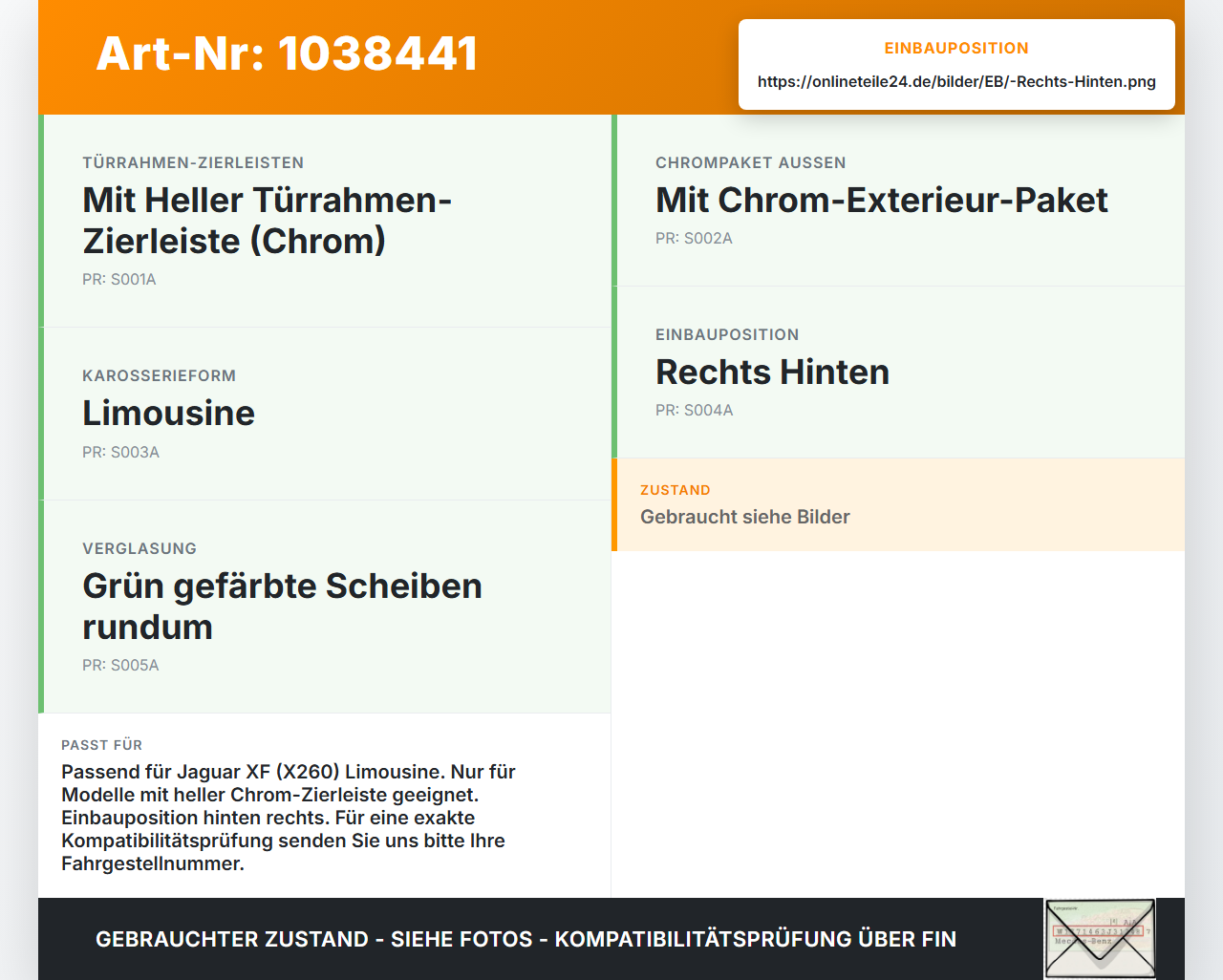Open the envelope thumbnail in footer
Image resolution: width=1223 pixels, height=980 pixels.
pyautogui.click(x=1100, y=939)
